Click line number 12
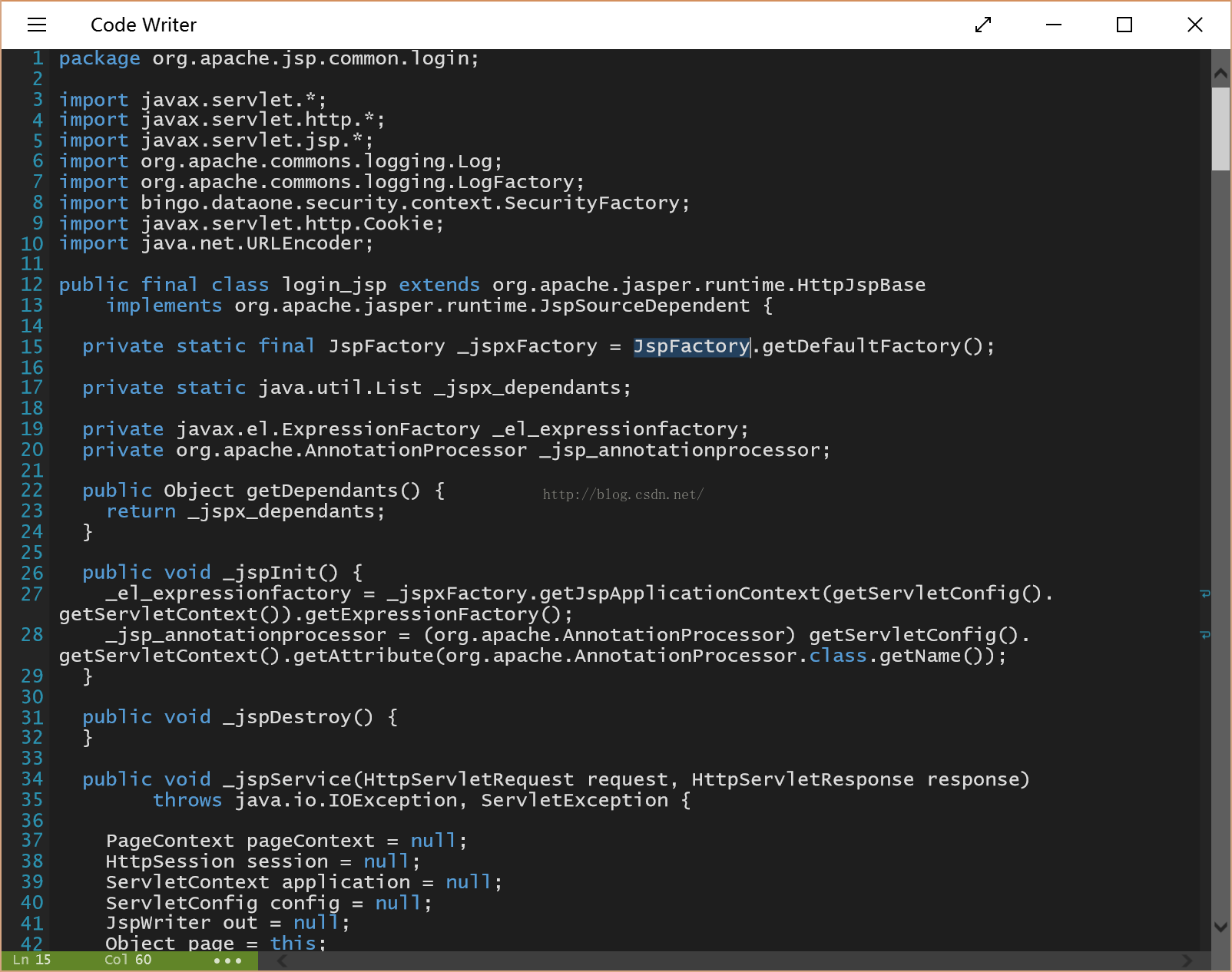 pyautogui.click(x=32, y=285)
